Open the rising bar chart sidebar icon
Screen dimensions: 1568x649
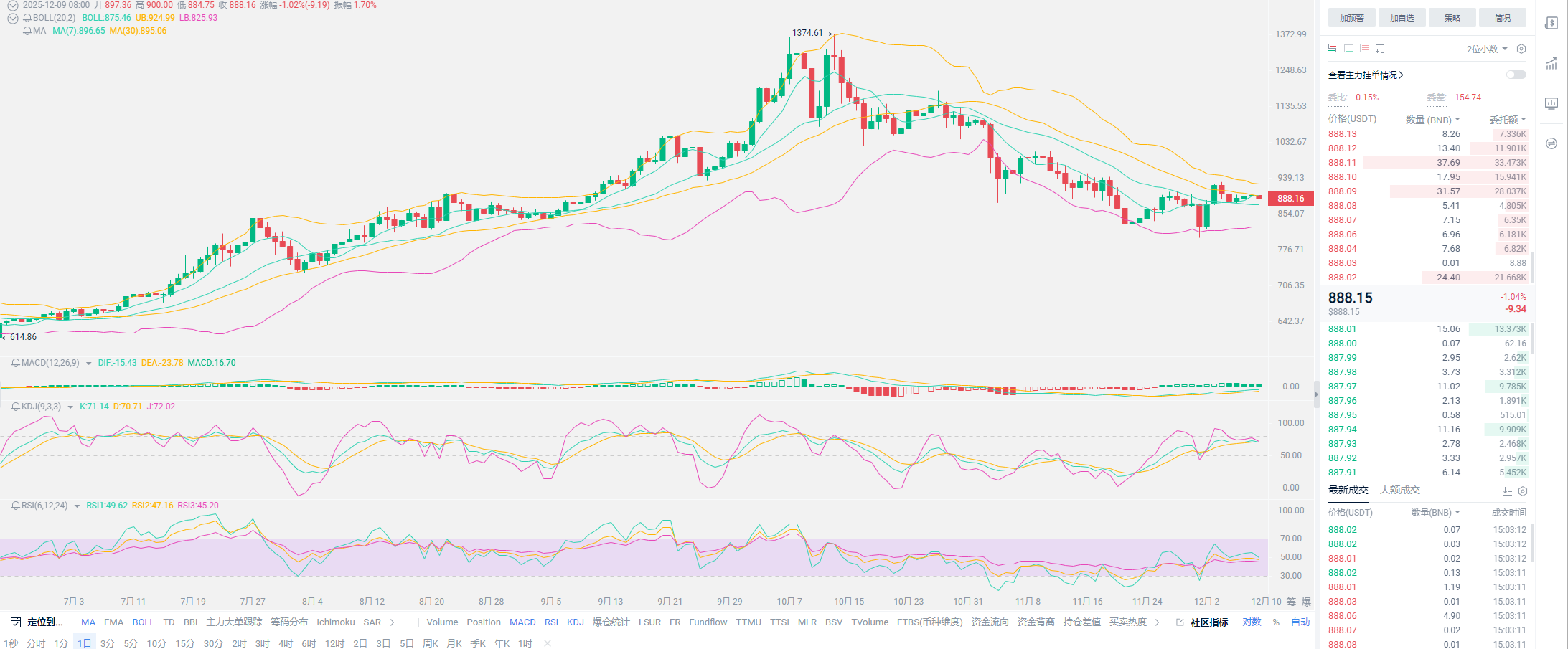point(1551,63)
